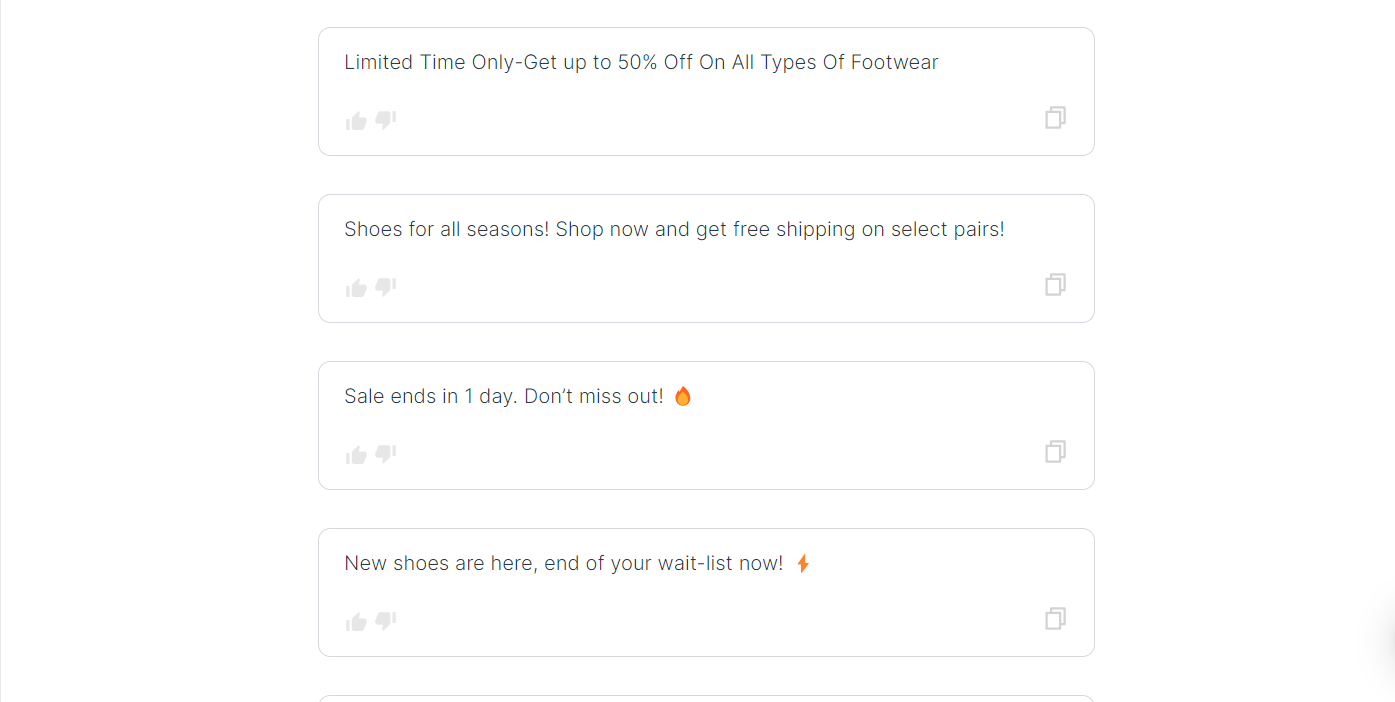Click the 'Shoes for all seasons!' sentence
The height and width of the screenshot is (702, 1395).
click(447, 229)
